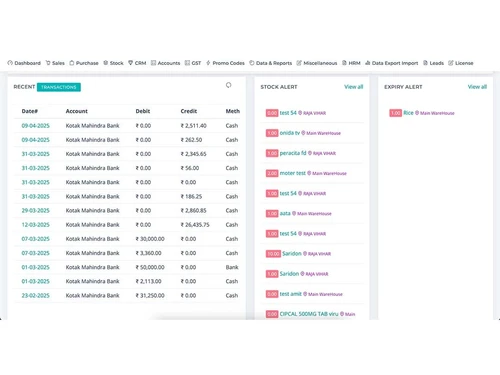The image size is (500, 375).
Task: Open the Dashboard menu item
Action: (24, 63)
